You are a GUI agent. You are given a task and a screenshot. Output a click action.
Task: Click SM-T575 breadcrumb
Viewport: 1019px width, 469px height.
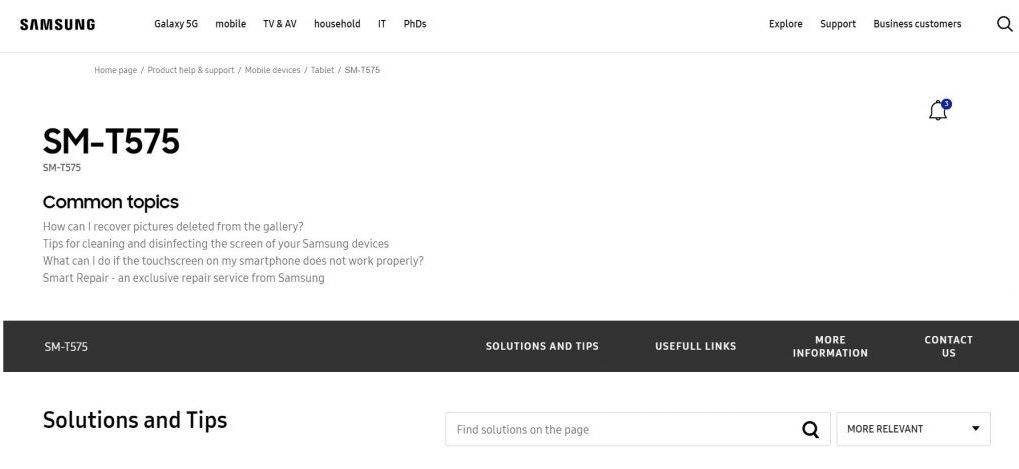tap(362, 70)
